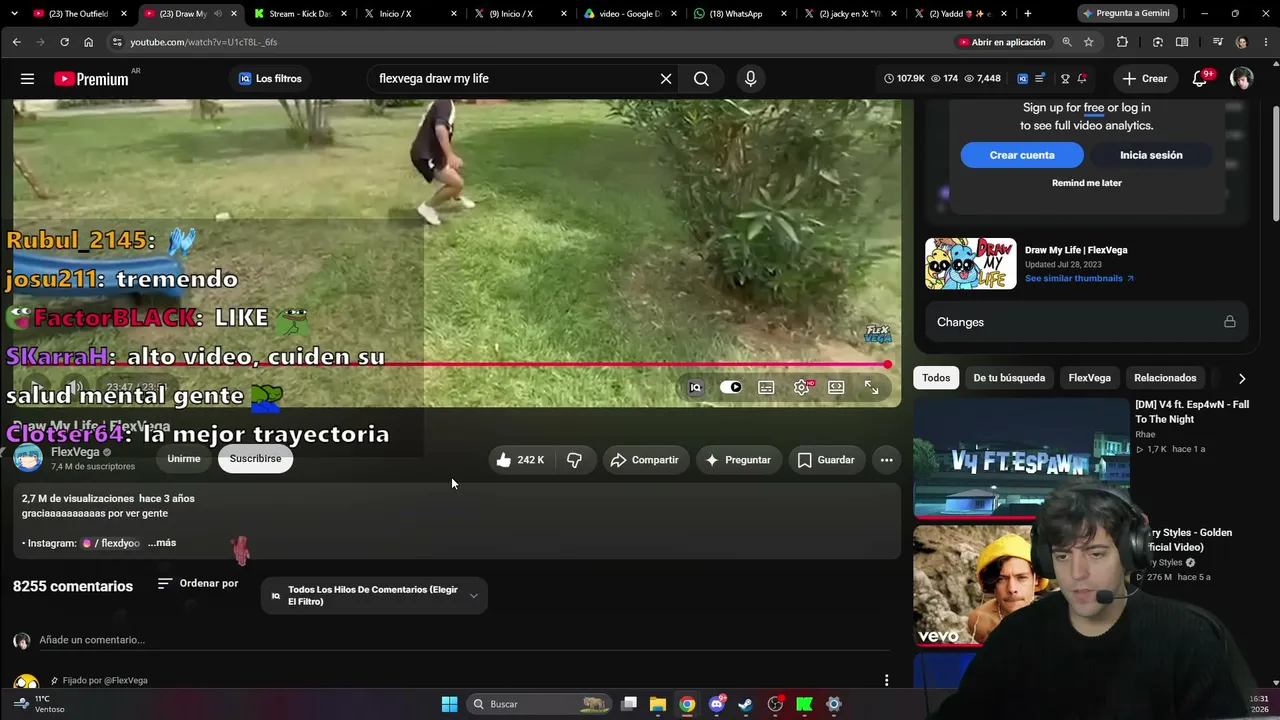Open YouTube notifications bell
Screen dimensions: 1280x720
1200,79
